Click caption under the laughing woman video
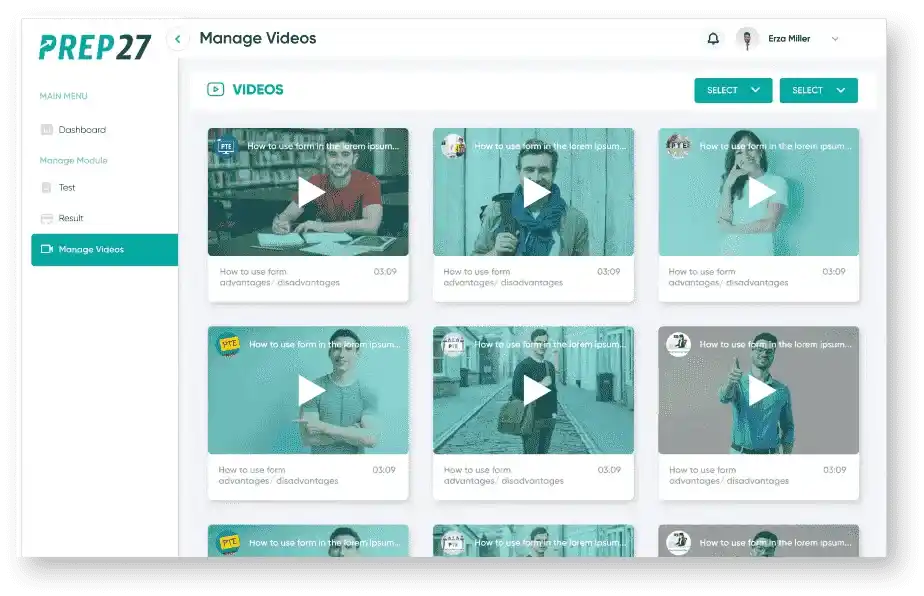 pos(728,277)
